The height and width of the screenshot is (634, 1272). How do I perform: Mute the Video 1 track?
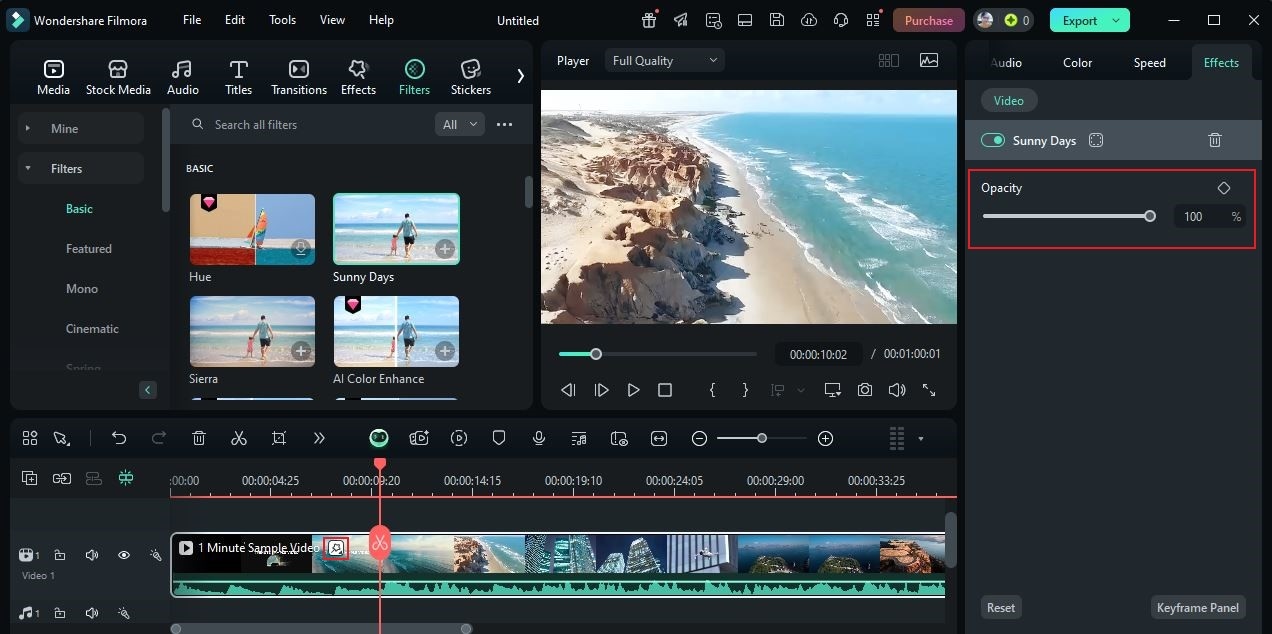pyautogui.click(x=92, y=555)
